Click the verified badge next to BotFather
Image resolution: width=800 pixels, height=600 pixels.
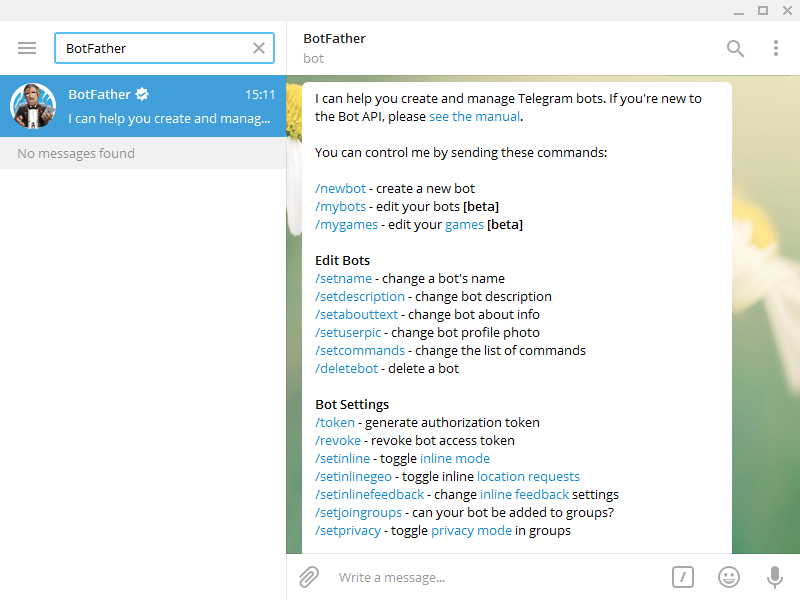tap(142, 94)
